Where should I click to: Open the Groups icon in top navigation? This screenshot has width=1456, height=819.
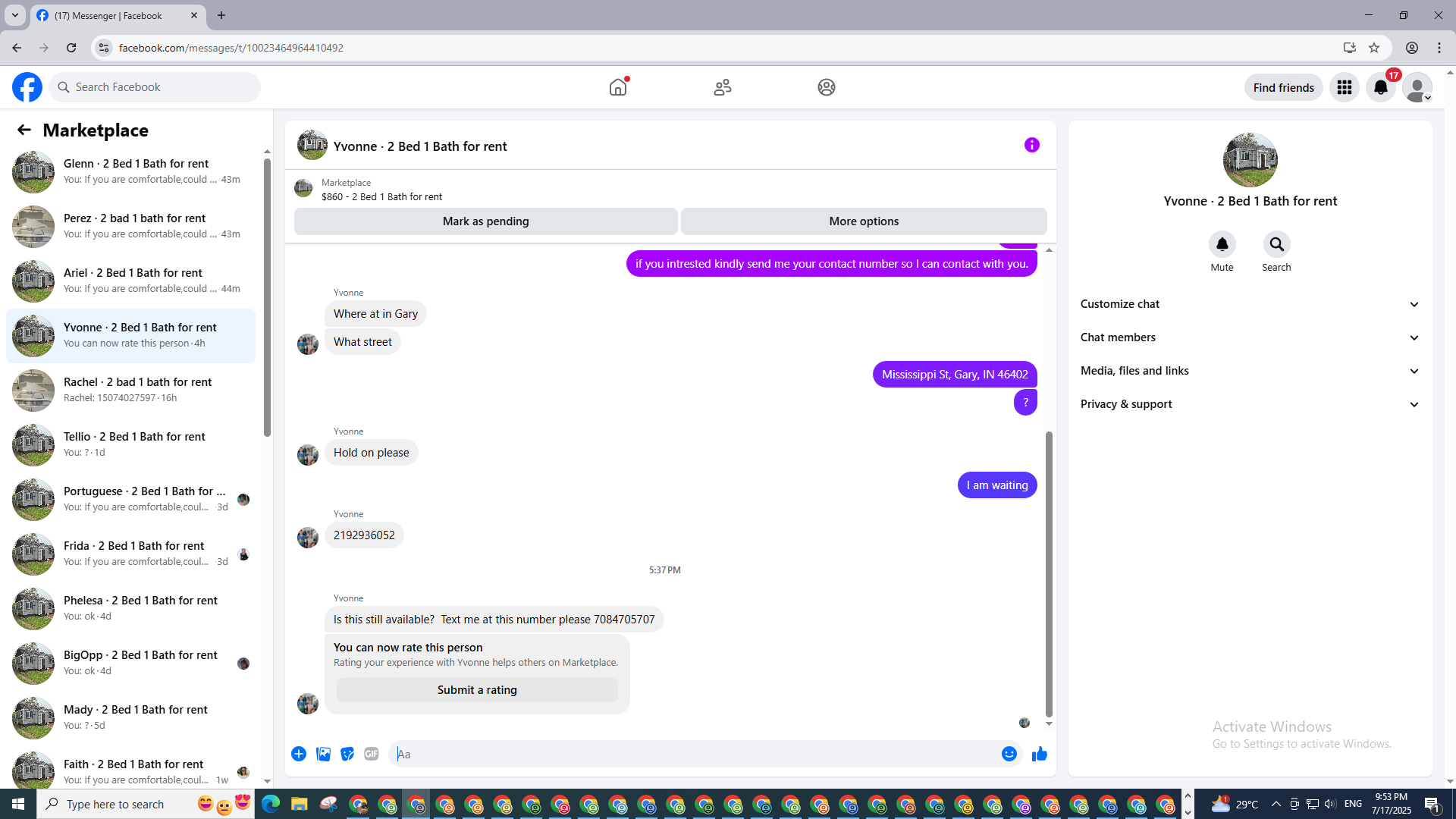pos(827,87)
